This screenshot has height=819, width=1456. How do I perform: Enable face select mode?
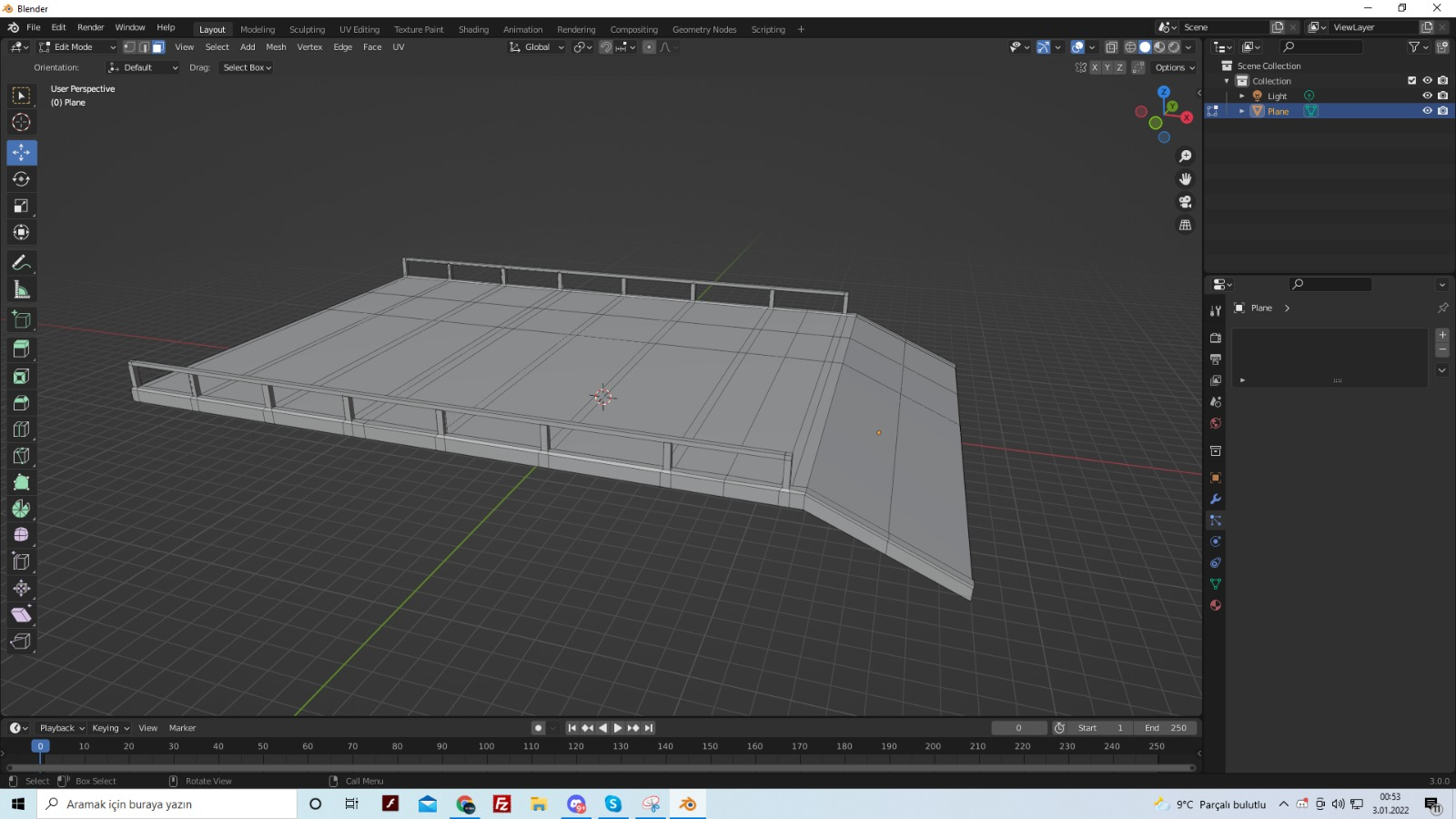coord(158,47)
